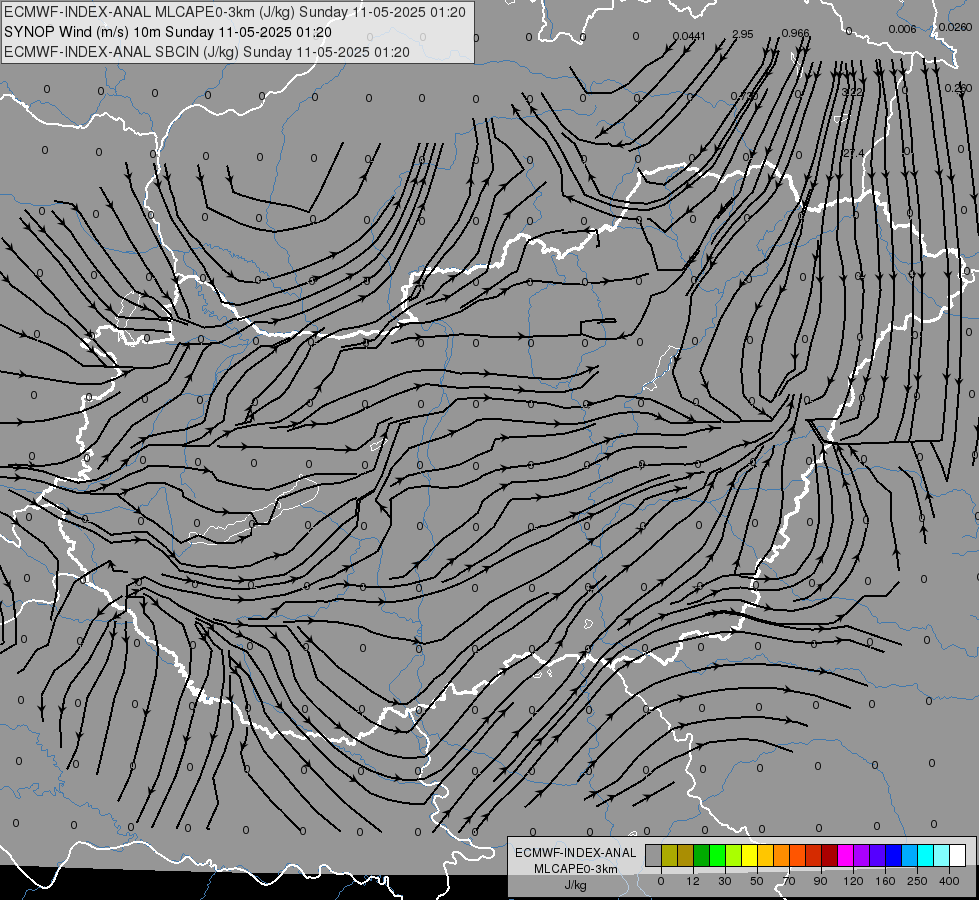Image resolution: width=979 pixels, height=900 pixels.
Task: Click the map value 3.22
Action: pos(852,92)
